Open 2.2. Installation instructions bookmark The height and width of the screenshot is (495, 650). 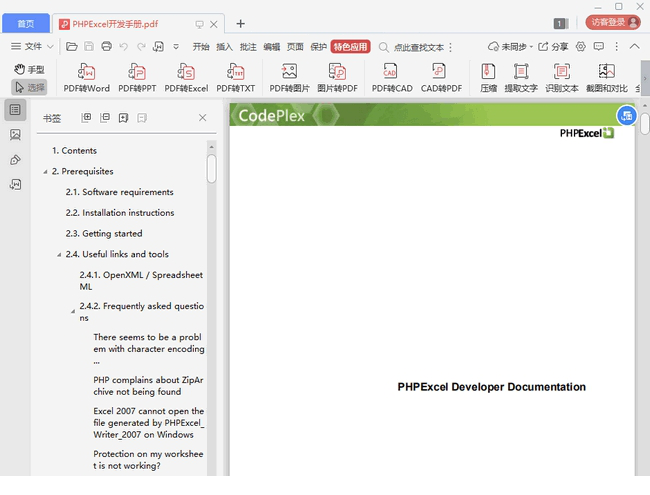(120, 213)
